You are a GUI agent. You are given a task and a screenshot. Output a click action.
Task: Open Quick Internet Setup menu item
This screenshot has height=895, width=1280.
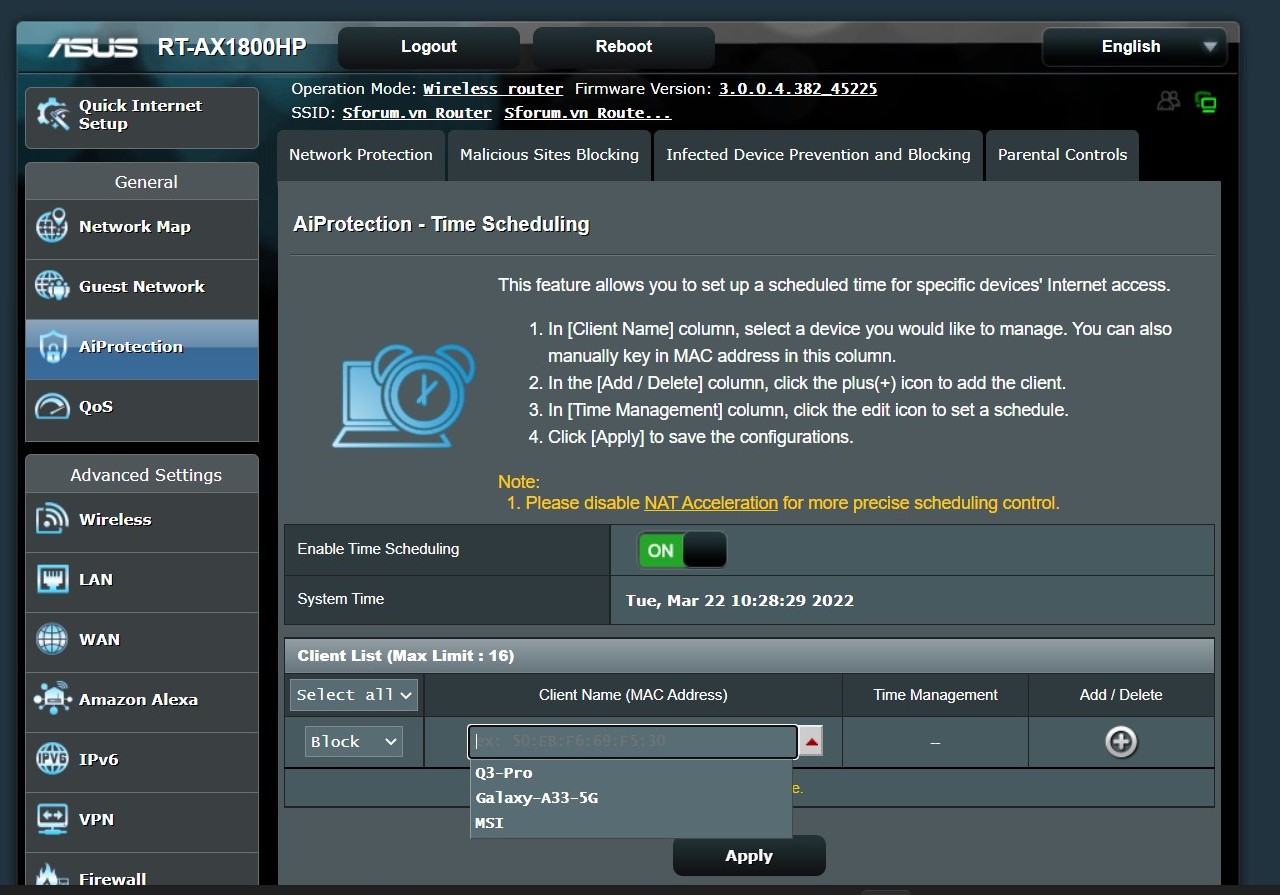click(142, 117)
